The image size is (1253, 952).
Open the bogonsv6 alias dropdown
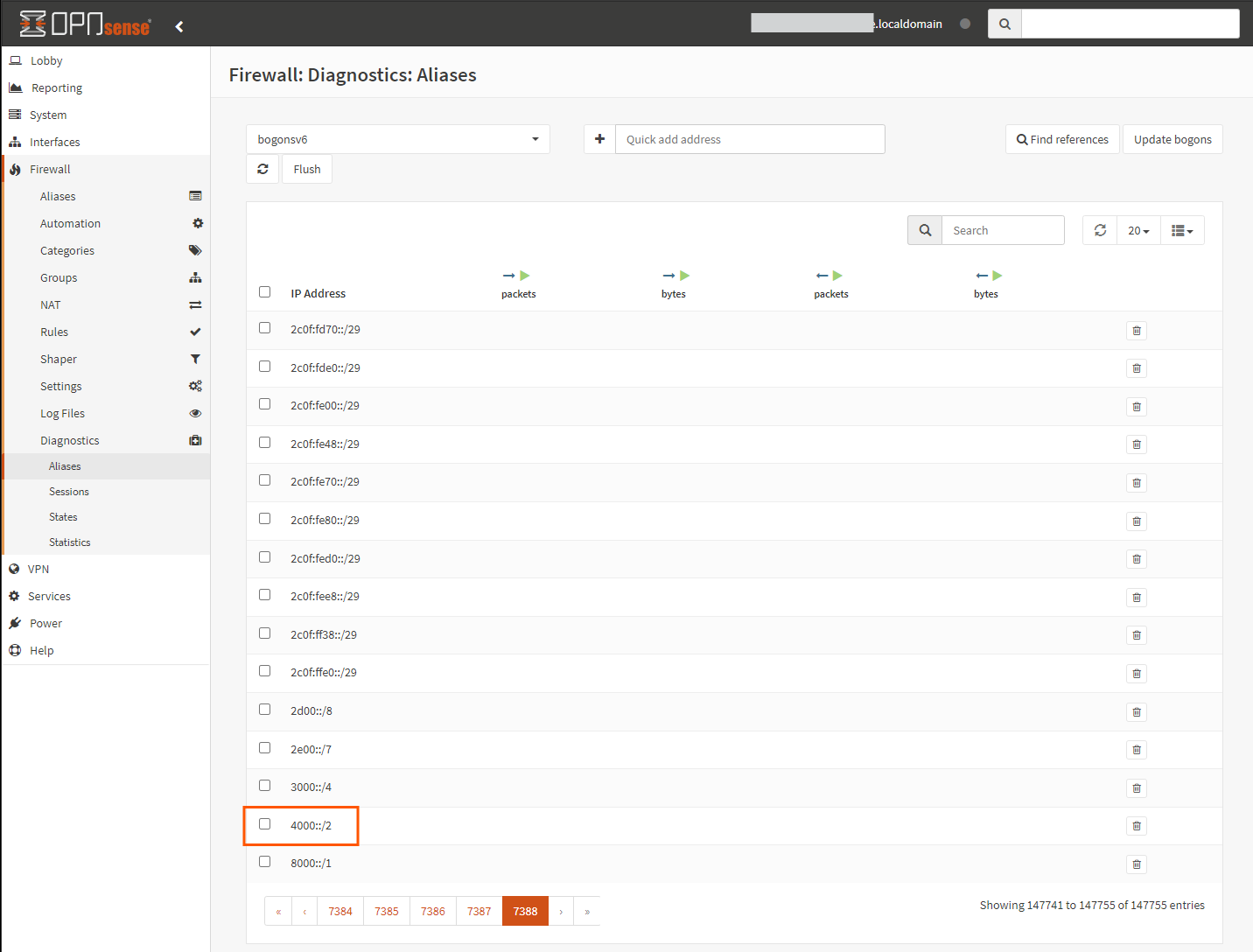point(398,139)
